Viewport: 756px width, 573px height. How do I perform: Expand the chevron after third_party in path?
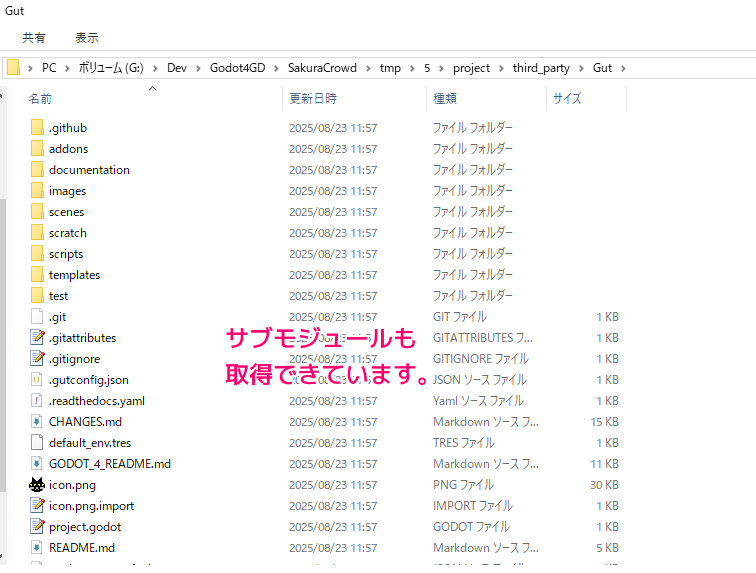tap(580, 68)
